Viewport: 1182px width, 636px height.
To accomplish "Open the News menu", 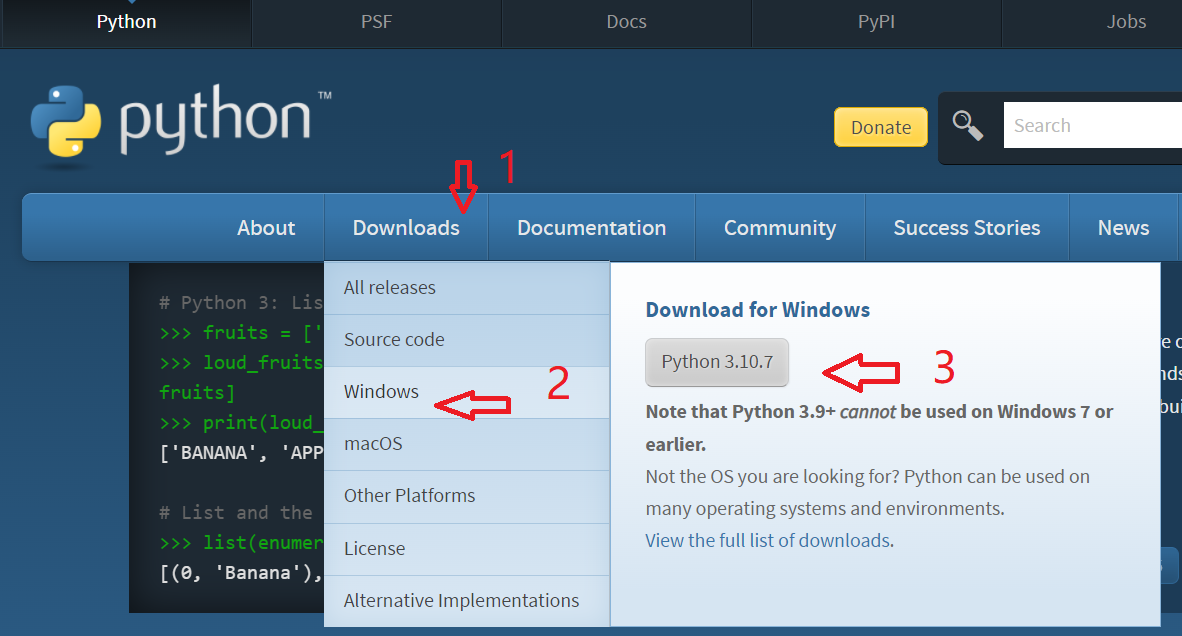I will tap(1122, 227).
